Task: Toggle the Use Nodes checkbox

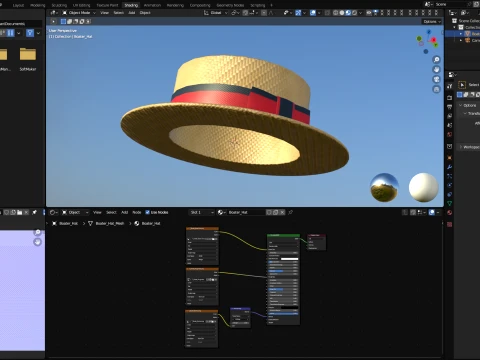Action: [x=147, y=212]
